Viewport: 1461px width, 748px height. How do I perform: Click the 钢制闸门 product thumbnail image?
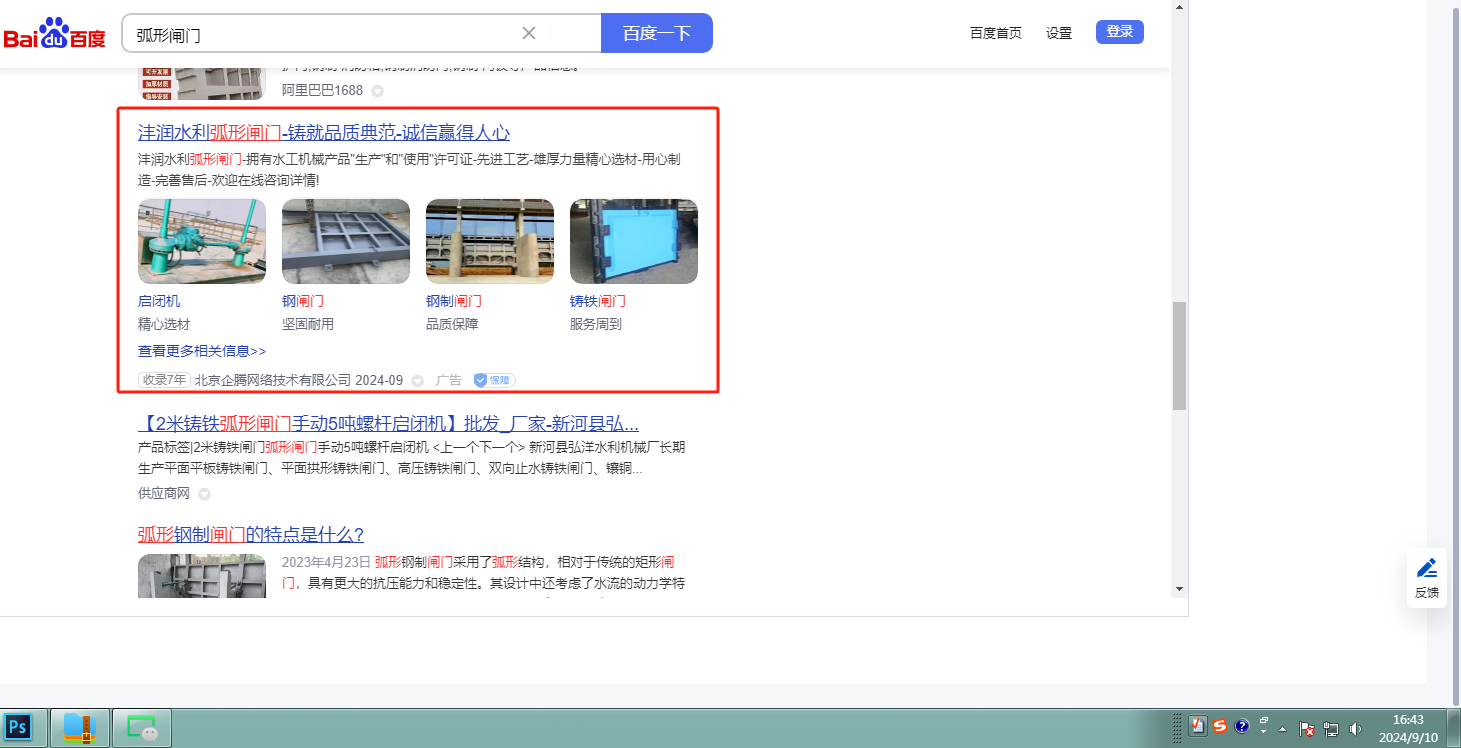click(x=490, y=241)
